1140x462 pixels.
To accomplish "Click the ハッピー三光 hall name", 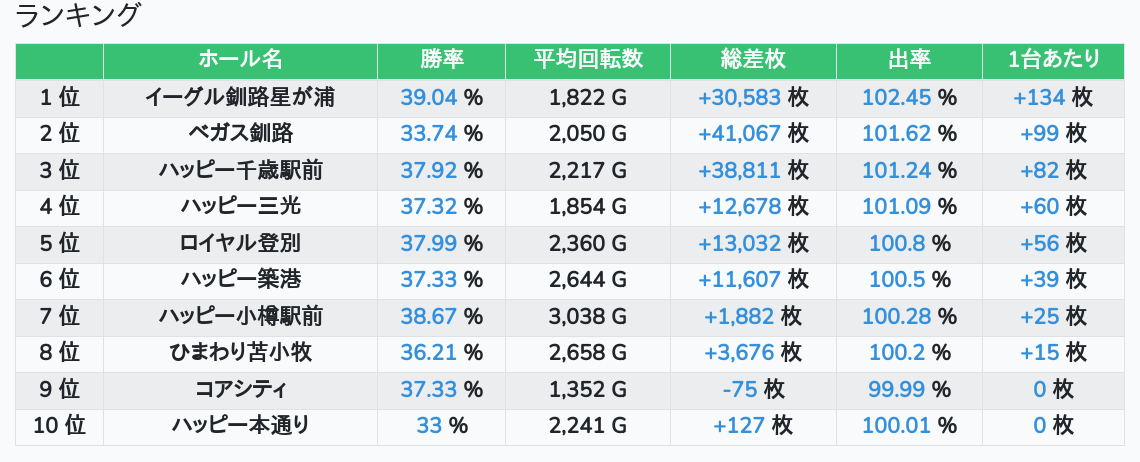I will [x=240, y=206].
